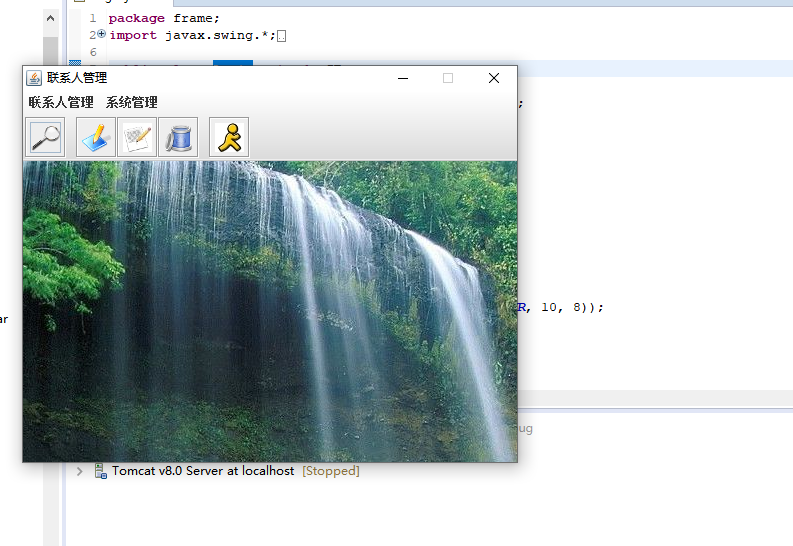Viewport: 793px width, 546px height.
Task: Click the '10, 8));' code text
Action: [572, 307]
